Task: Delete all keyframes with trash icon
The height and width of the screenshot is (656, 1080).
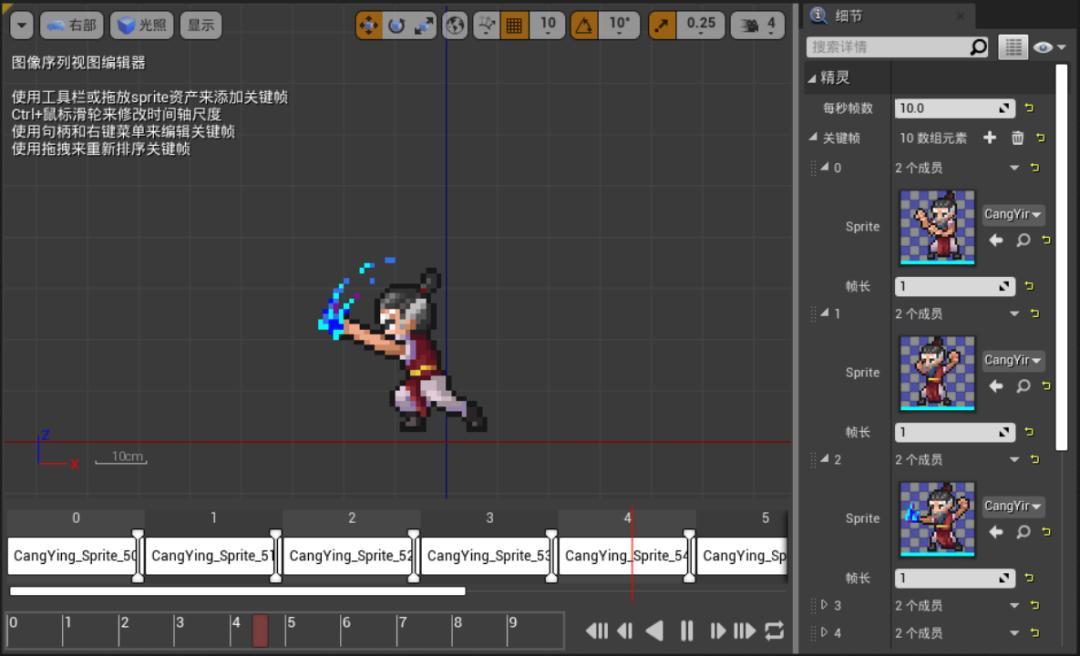Action: pyautogui.click(x=1018, y=138)
